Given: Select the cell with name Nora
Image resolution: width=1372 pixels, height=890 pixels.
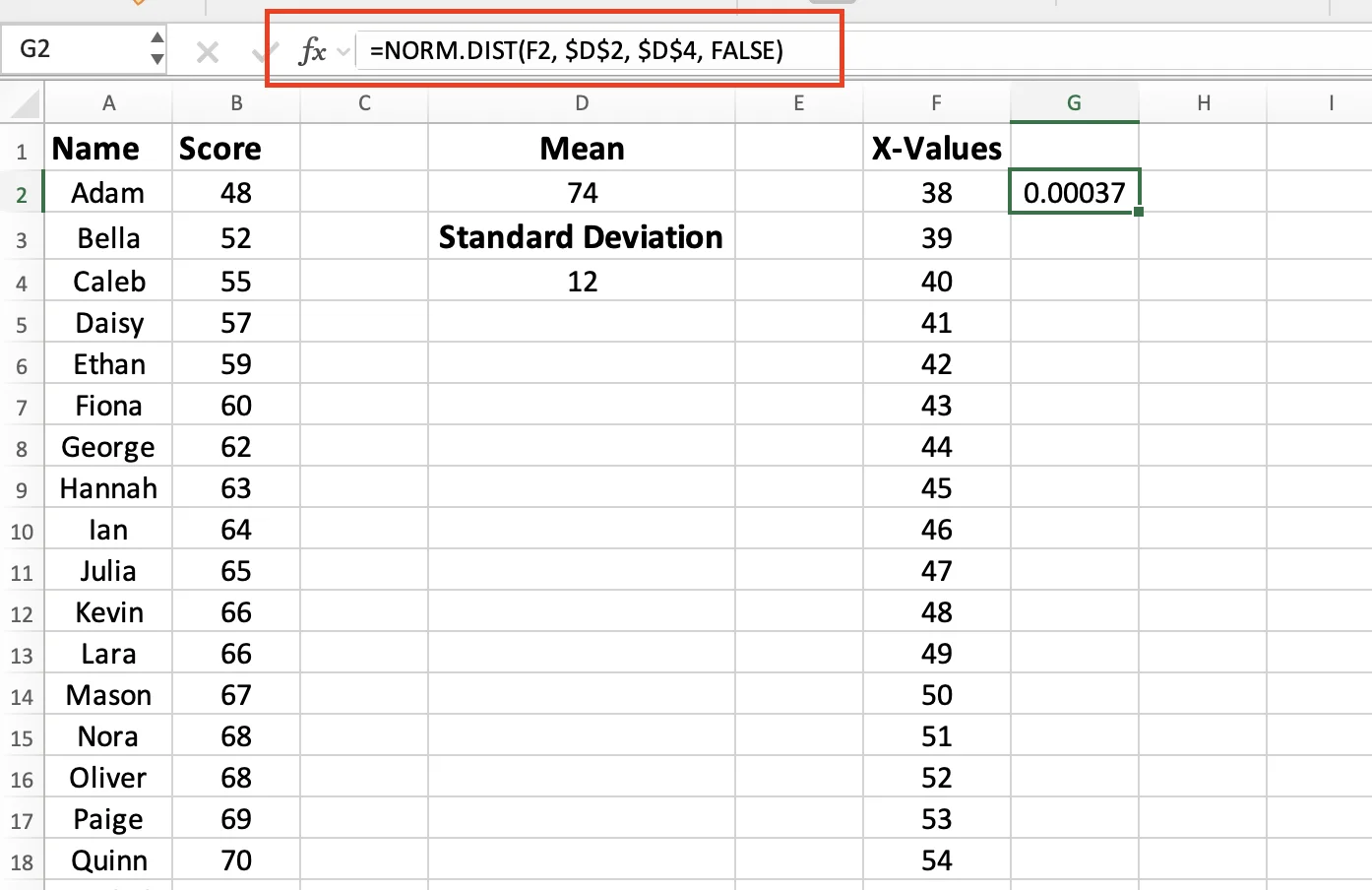Looking at the screenshot, I should 108,735.
